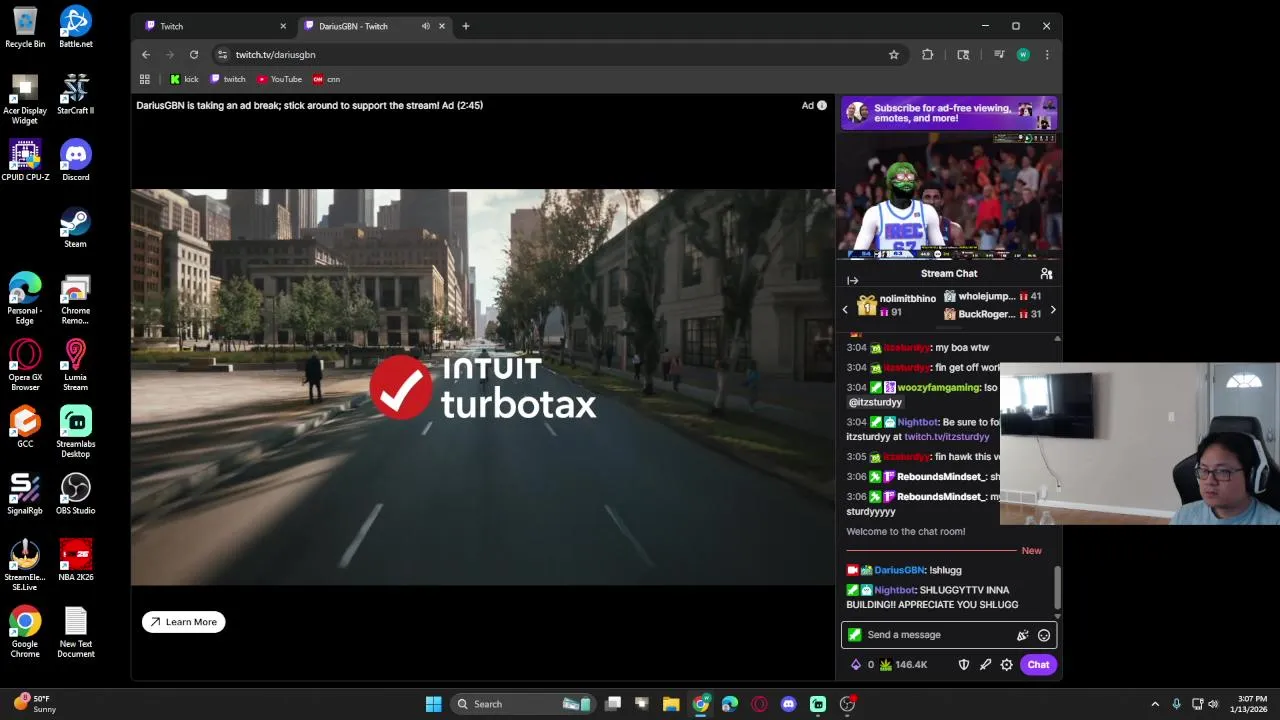
Task: Show next gift leaderboard entries
Action: coord(1052,310)
